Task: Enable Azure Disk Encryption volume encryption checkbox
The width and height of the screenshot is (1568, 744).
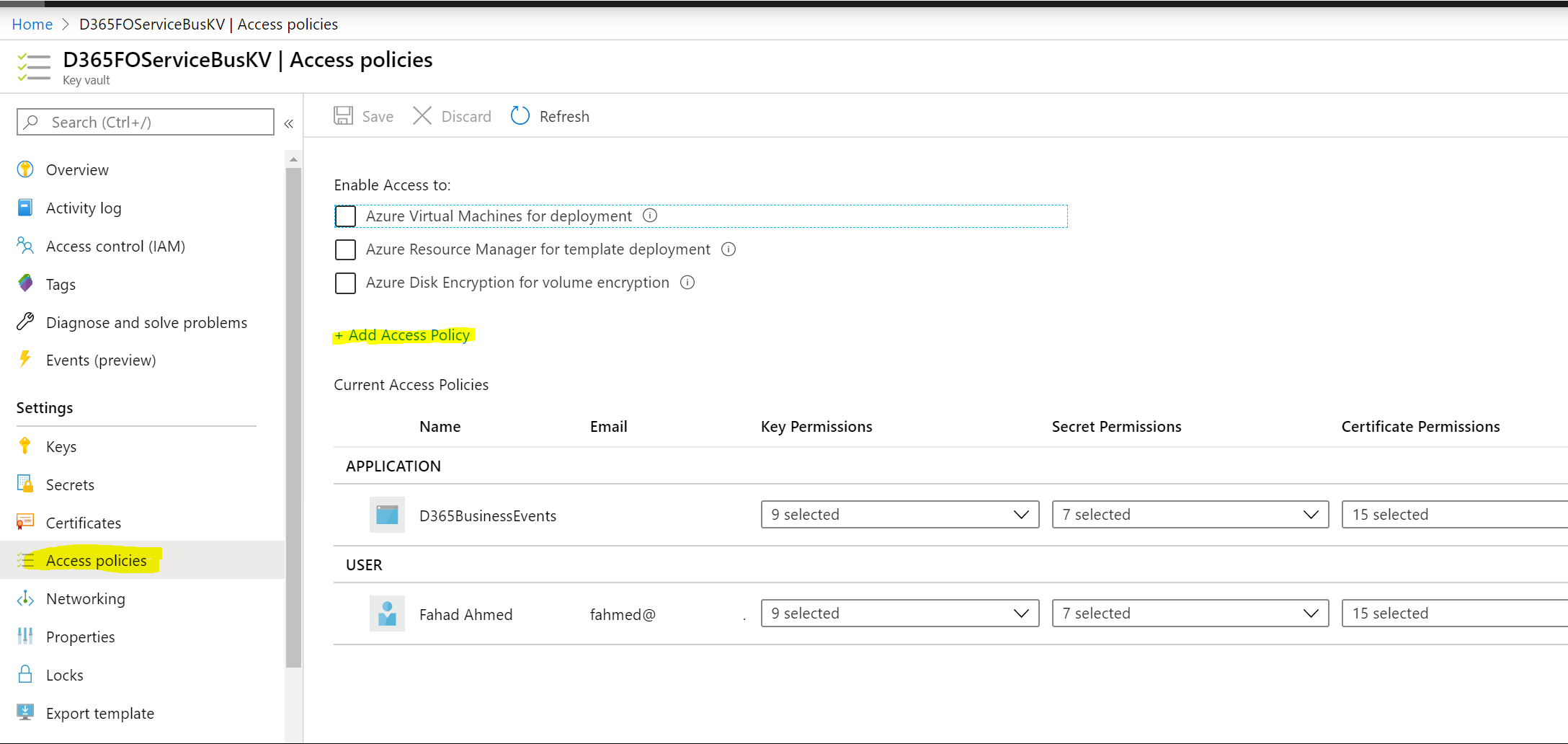Action: 345,283
